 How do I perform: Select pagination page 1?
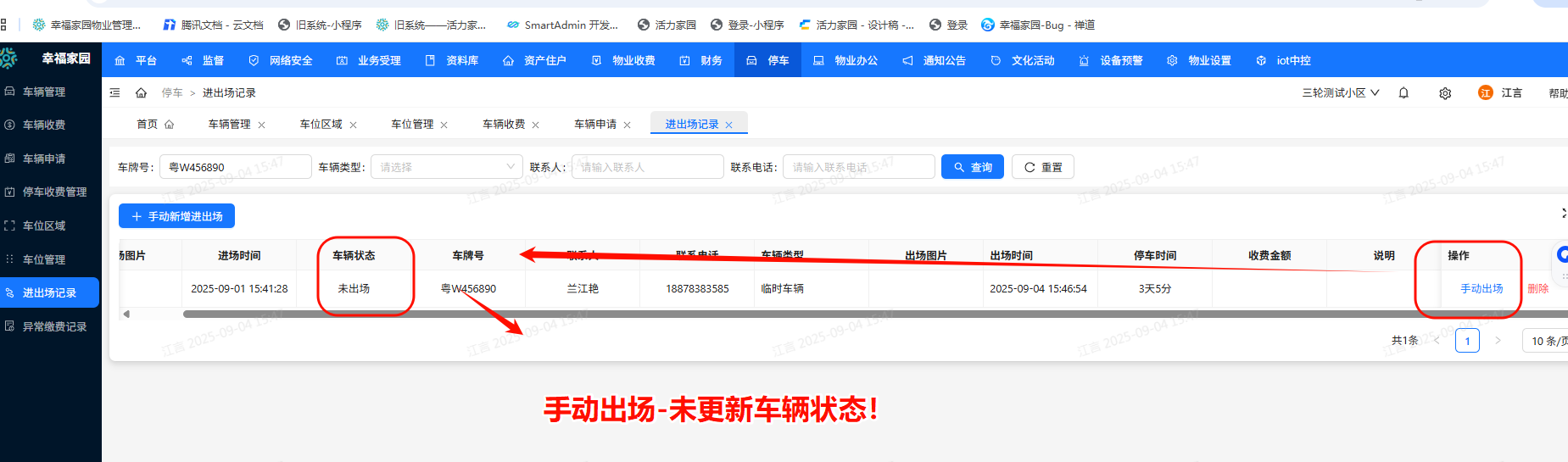(x=1467, y=341)
